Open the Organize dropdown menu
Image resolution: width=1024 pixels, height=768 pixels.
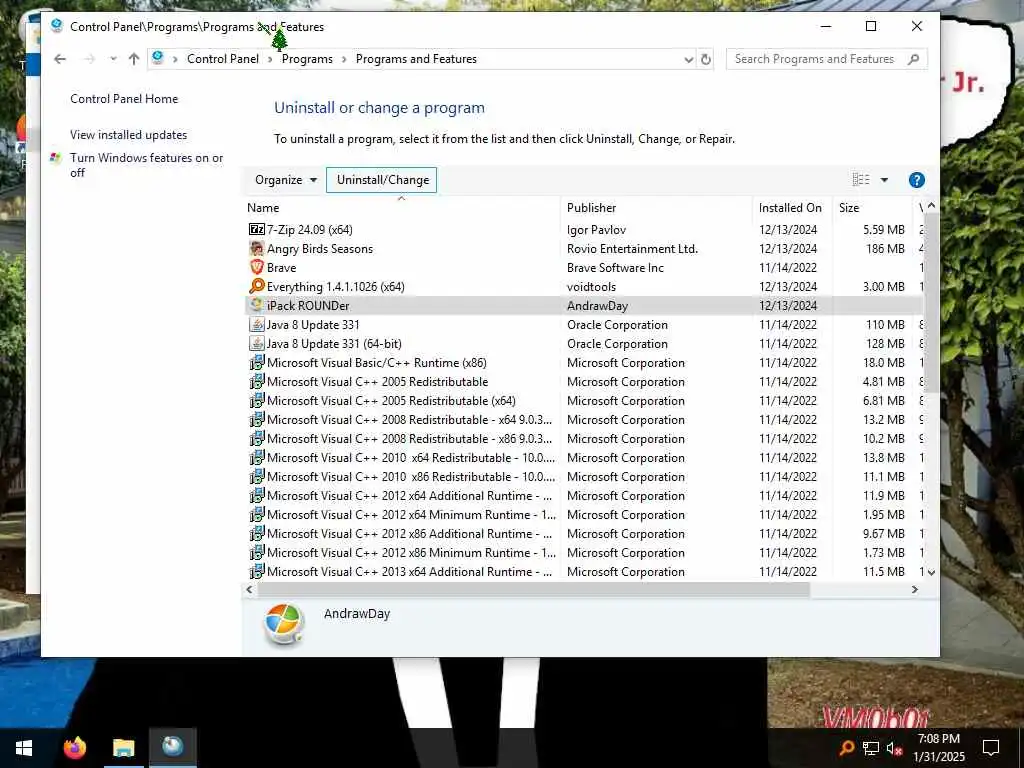[285, 180]
